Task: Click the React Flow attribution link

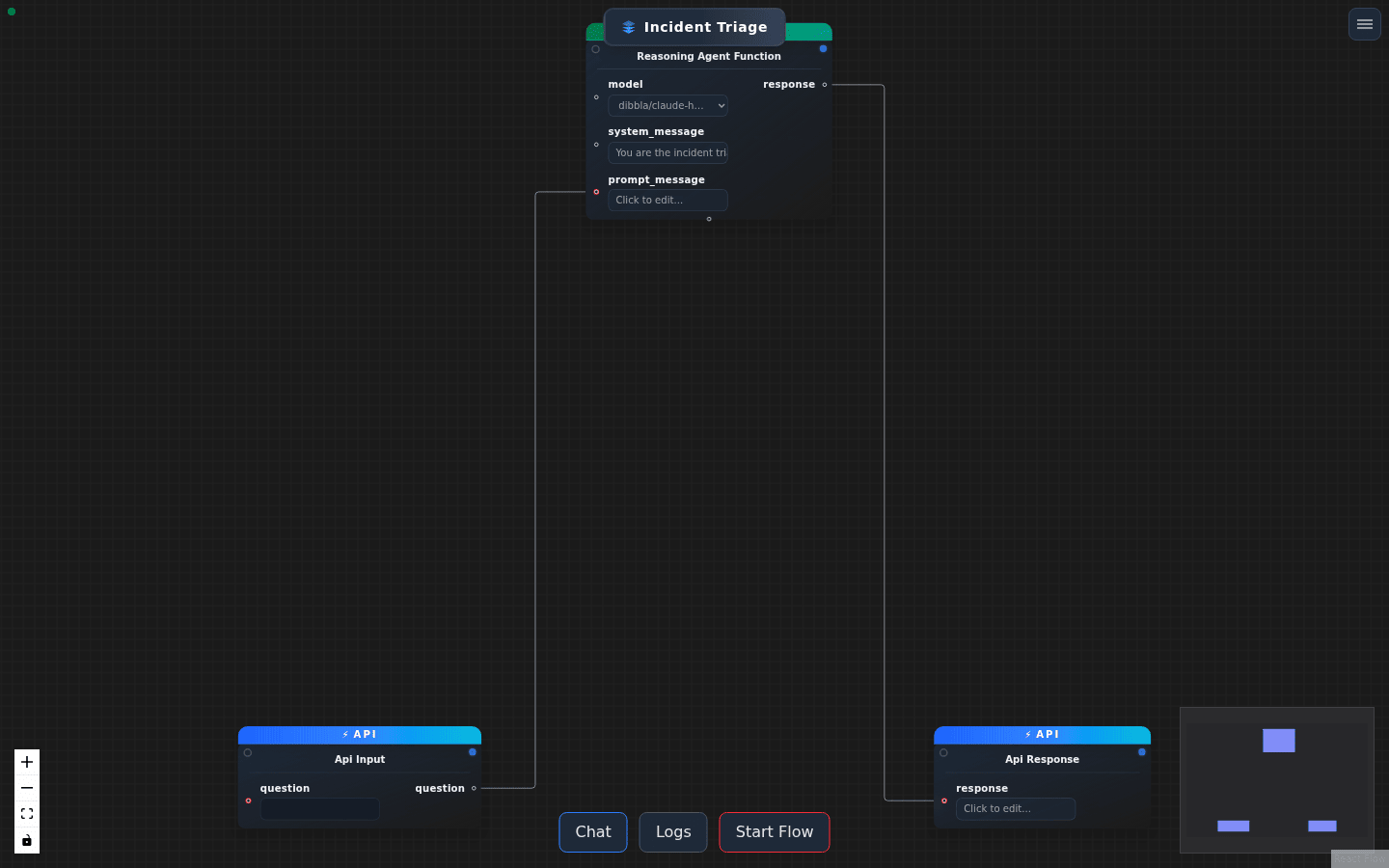Action: pos(1359,859)
